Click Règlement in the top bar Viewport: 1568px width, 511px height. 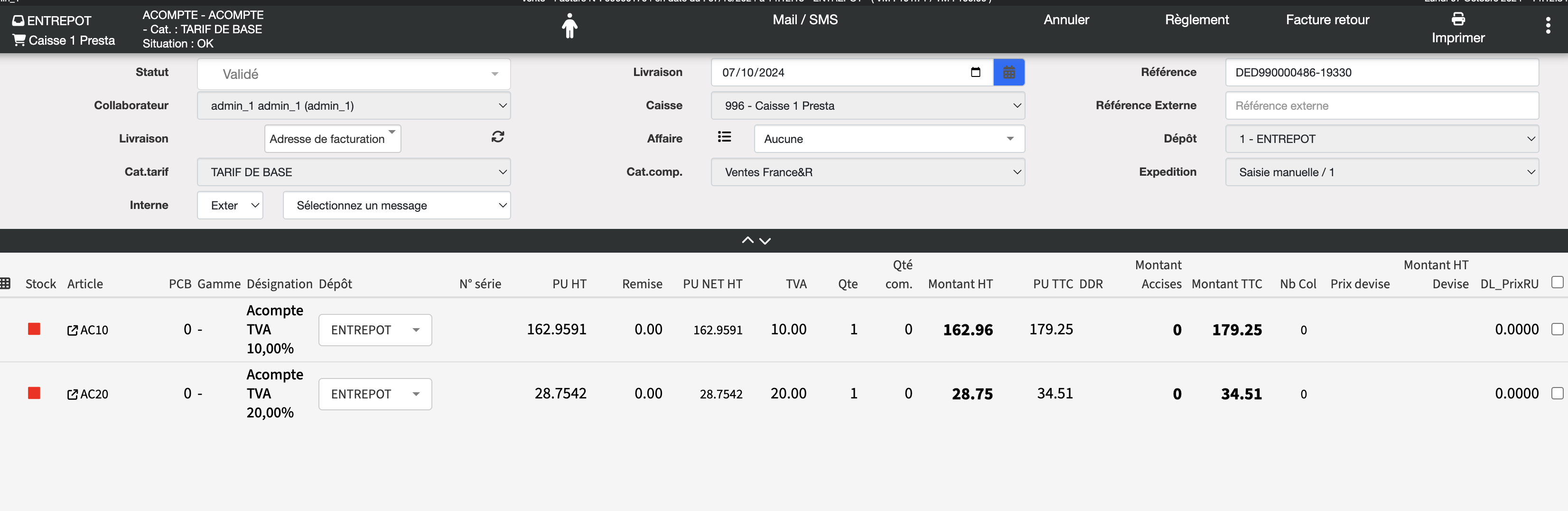click(x=1196, y=20)
